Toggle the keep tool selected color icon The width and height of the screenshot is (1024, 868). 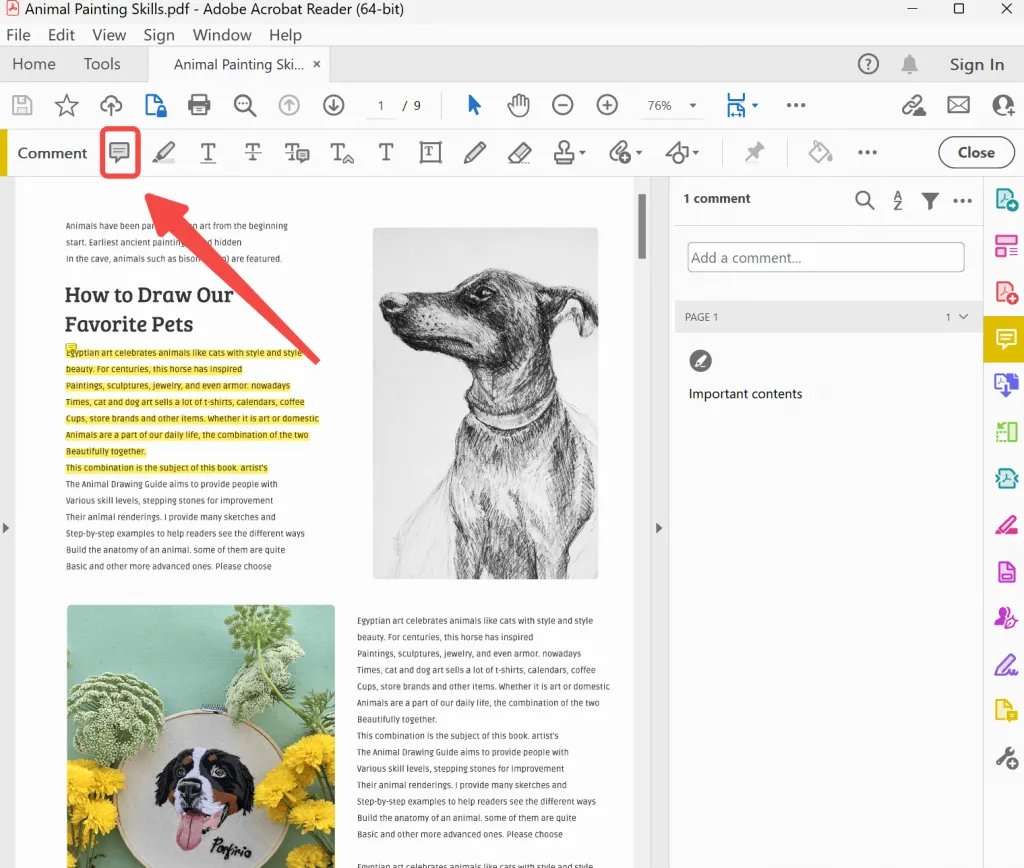click(x=819, y=152)
